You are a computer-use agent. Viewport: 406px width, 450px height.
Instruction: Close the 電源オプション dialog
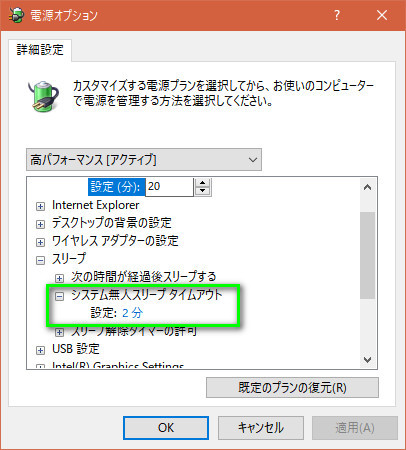(x=382, y=15)
